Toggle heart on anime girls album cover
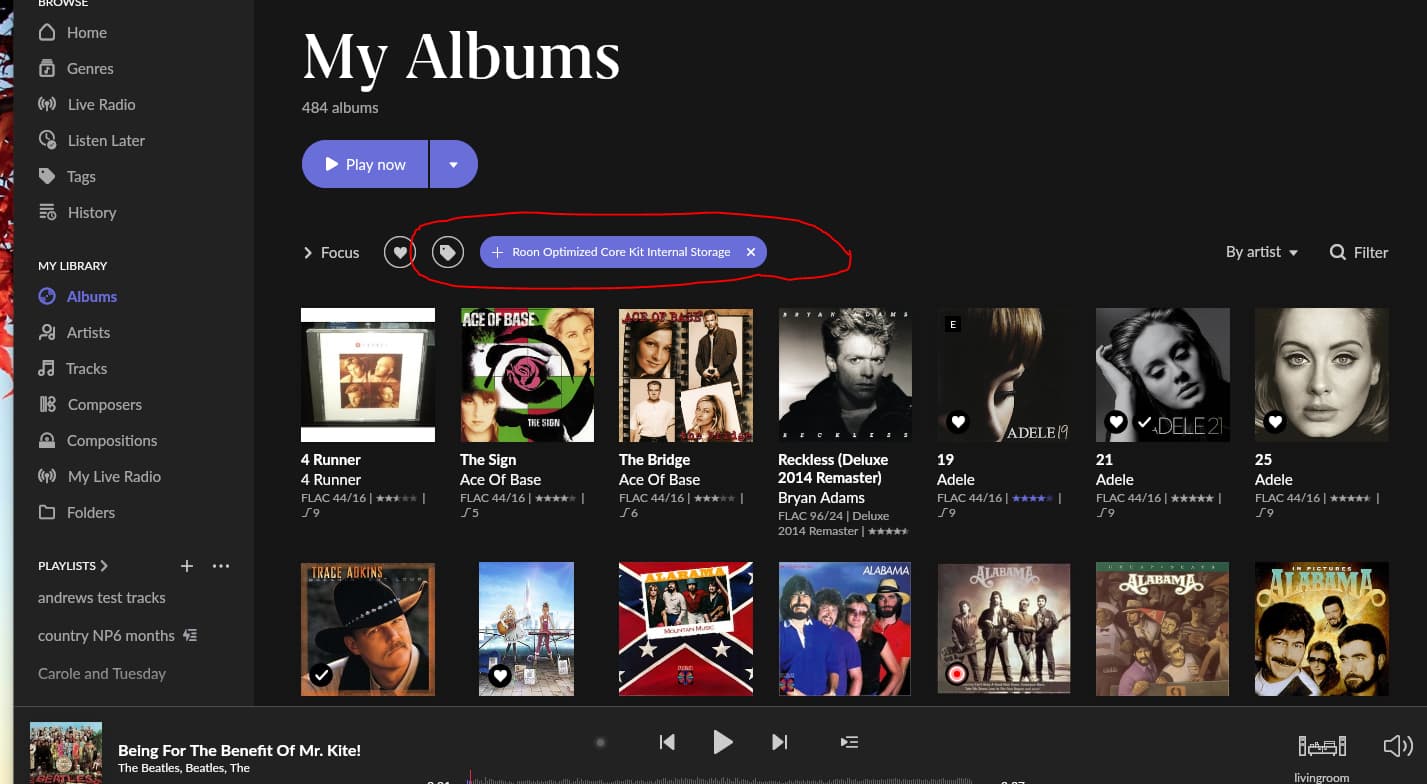 click(500, 676)
